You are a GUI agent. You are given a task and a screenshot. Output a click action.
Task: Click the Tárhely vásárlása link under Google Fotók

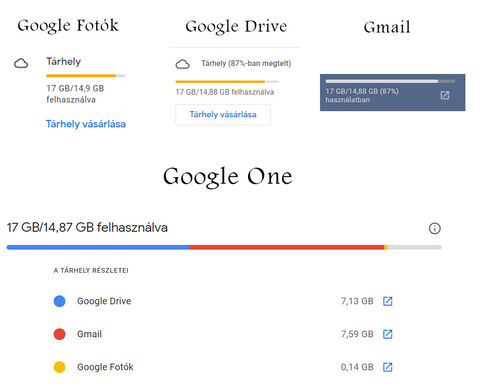tap(86, 124)
